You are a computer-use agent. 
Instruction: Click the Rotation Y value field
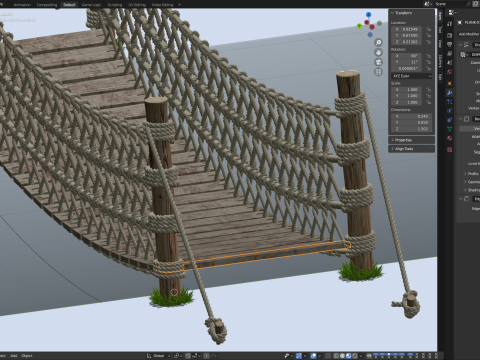click(407, 62)
